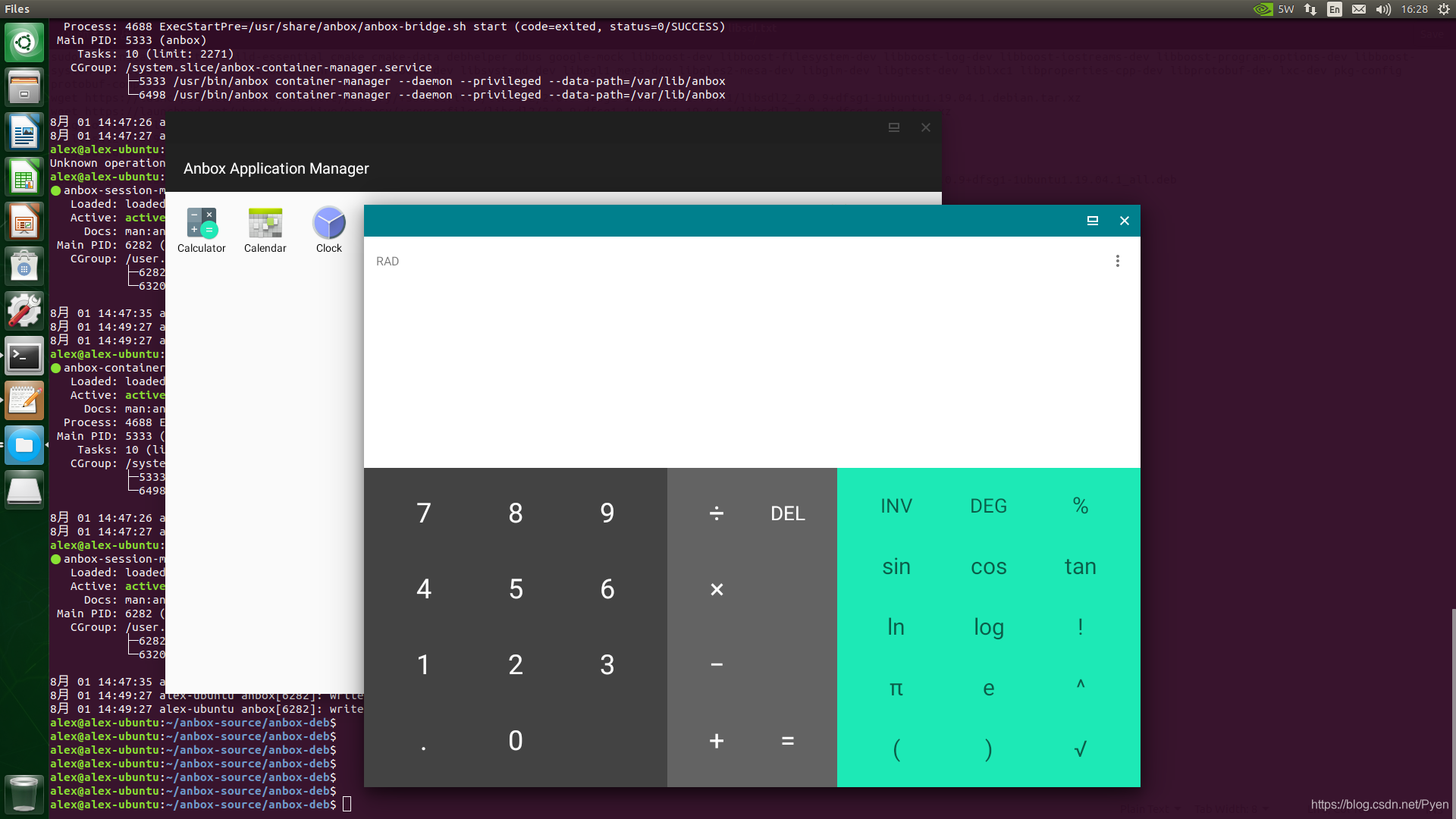Open the Clock app icon

pyautogui.click(x=329, y=231)
